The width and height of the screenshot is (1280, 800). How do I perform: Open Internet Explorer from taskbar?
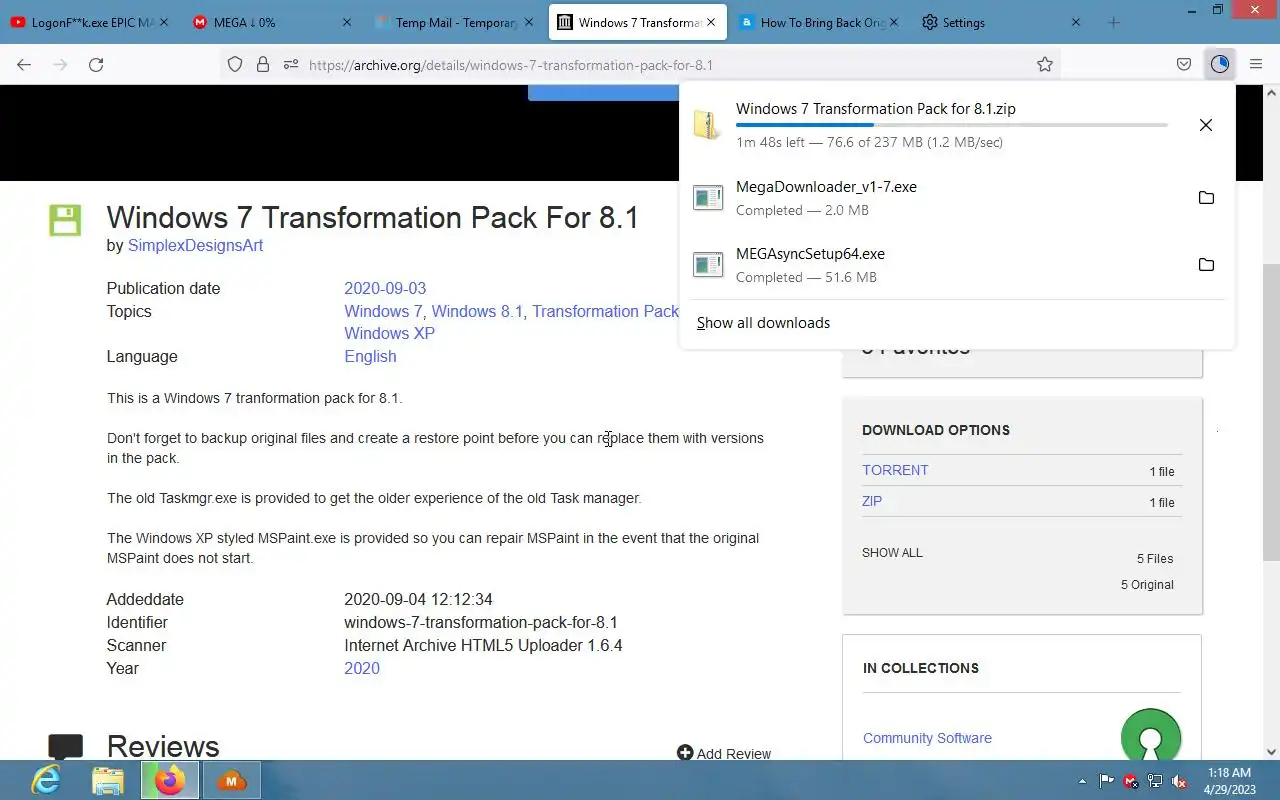click(x=45, y=780)
